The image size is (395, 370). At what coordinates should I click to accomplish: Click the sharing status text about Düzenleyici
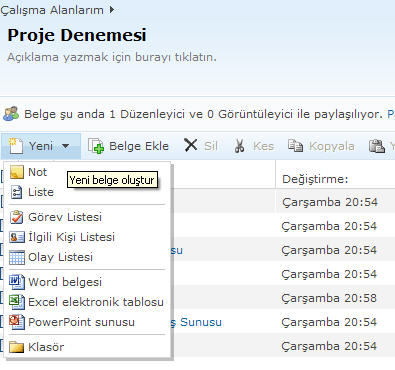(x=203, y=114)
